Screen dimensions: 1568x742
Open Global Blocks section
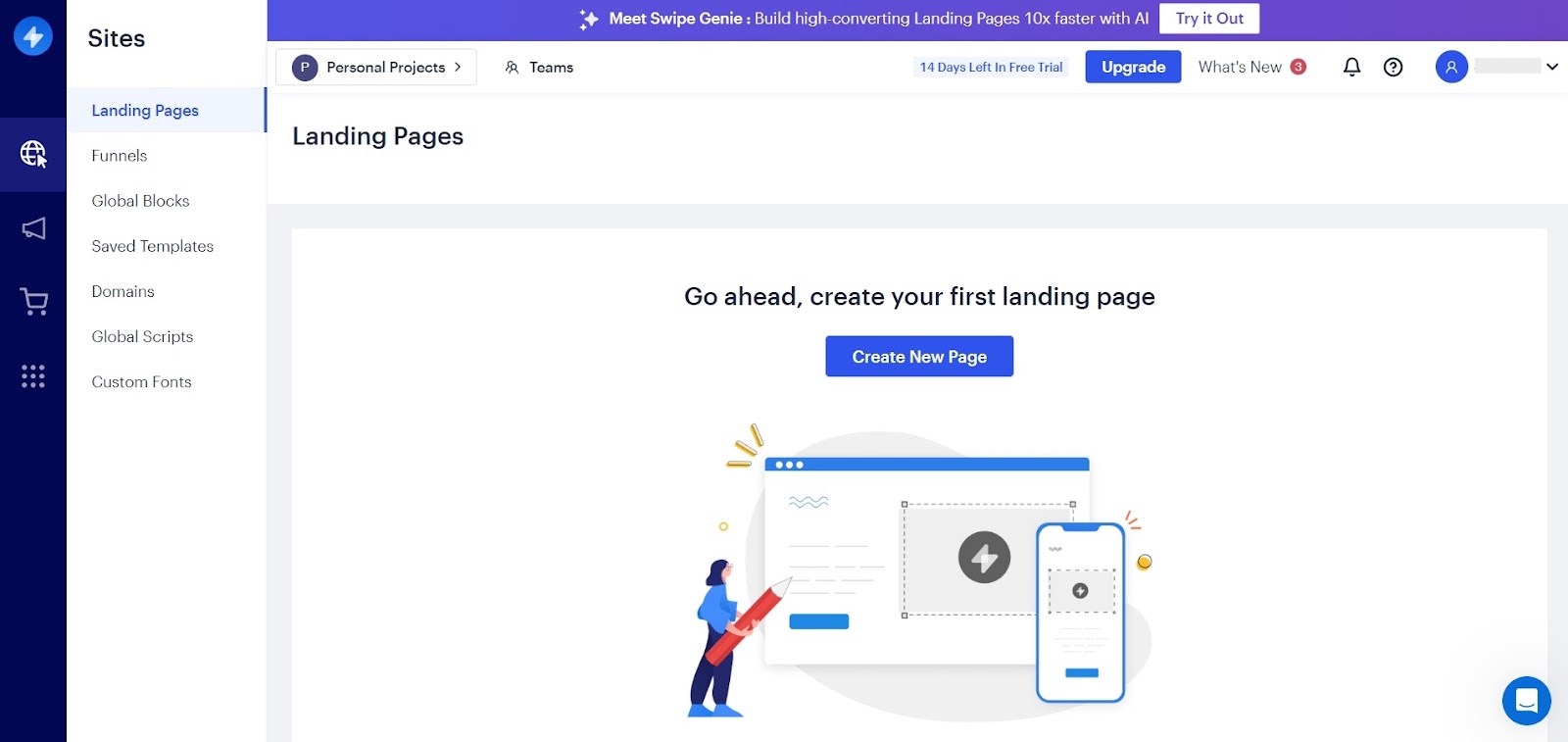pos(140,200)
